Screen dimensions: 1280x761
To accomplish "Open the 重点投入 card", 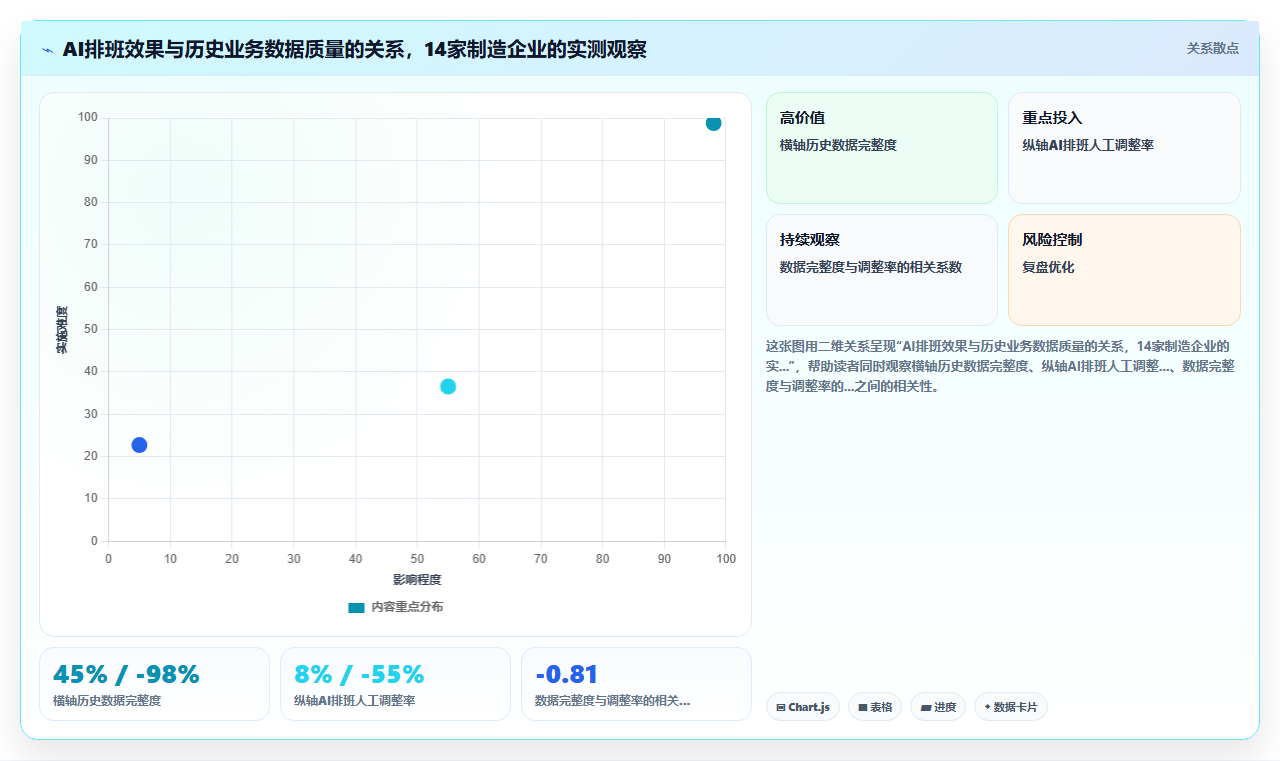I will [1124, 148].
